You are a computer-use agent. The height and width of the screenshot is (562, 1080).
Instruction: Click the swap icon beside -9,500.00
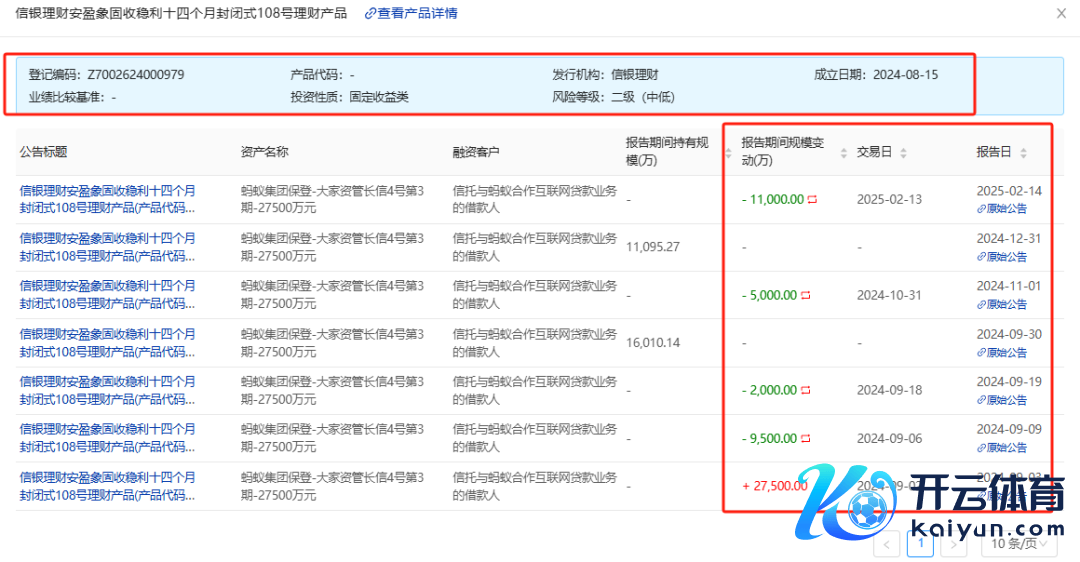click(805, 438)
